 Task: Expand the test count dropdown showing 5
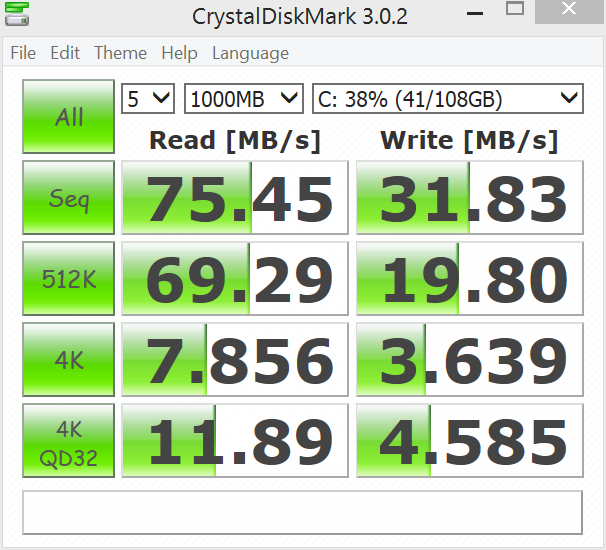[148, 99]
